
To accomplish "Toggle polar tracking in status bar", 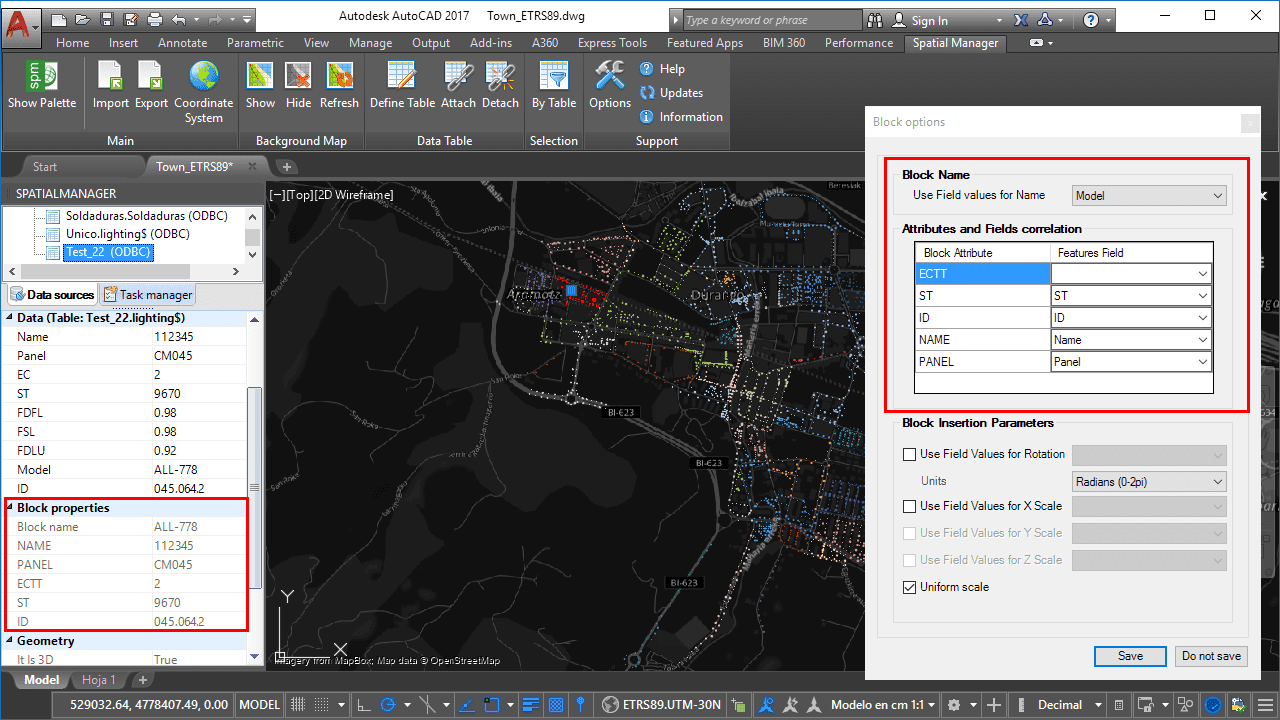I will (389, 705).
